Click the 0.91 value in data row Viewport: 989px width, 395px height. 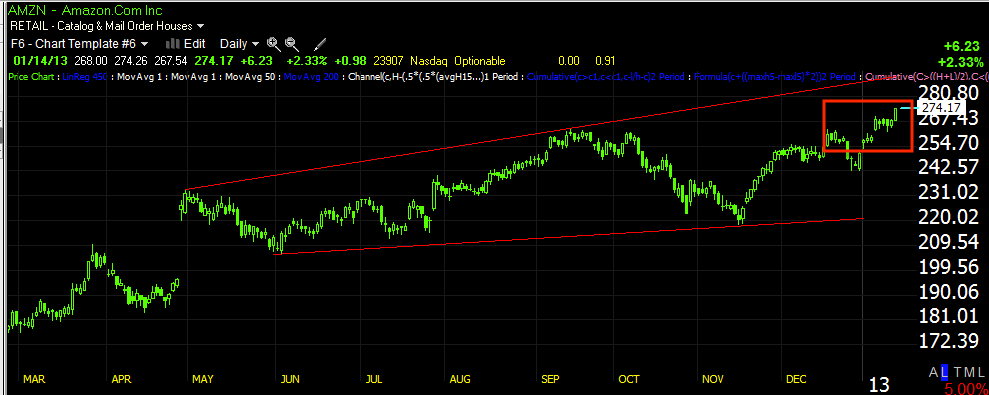point(606,61)
